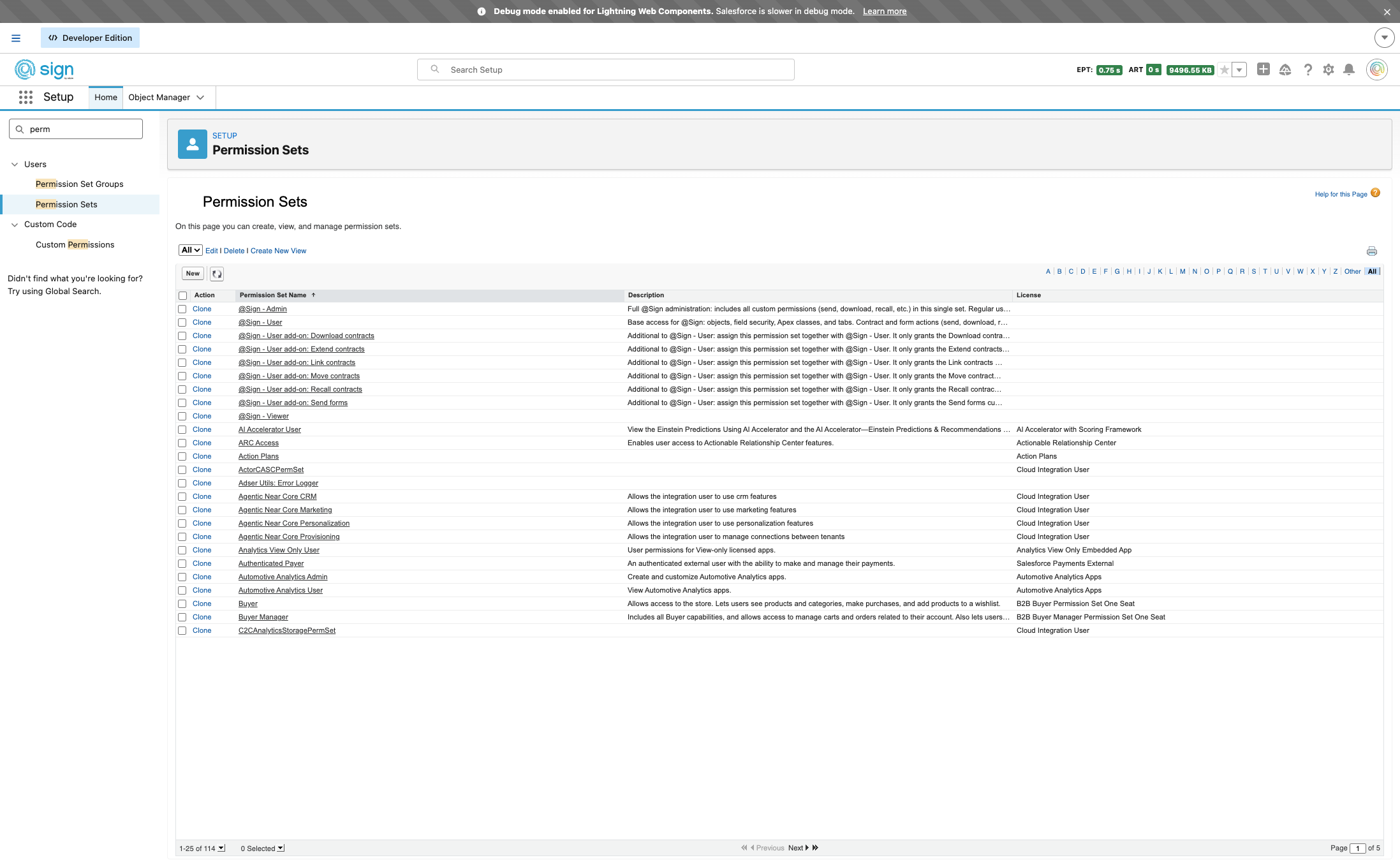Viewport: 1400px width, 867px height.
Task: Click the New permission set button
Action: 193,274
